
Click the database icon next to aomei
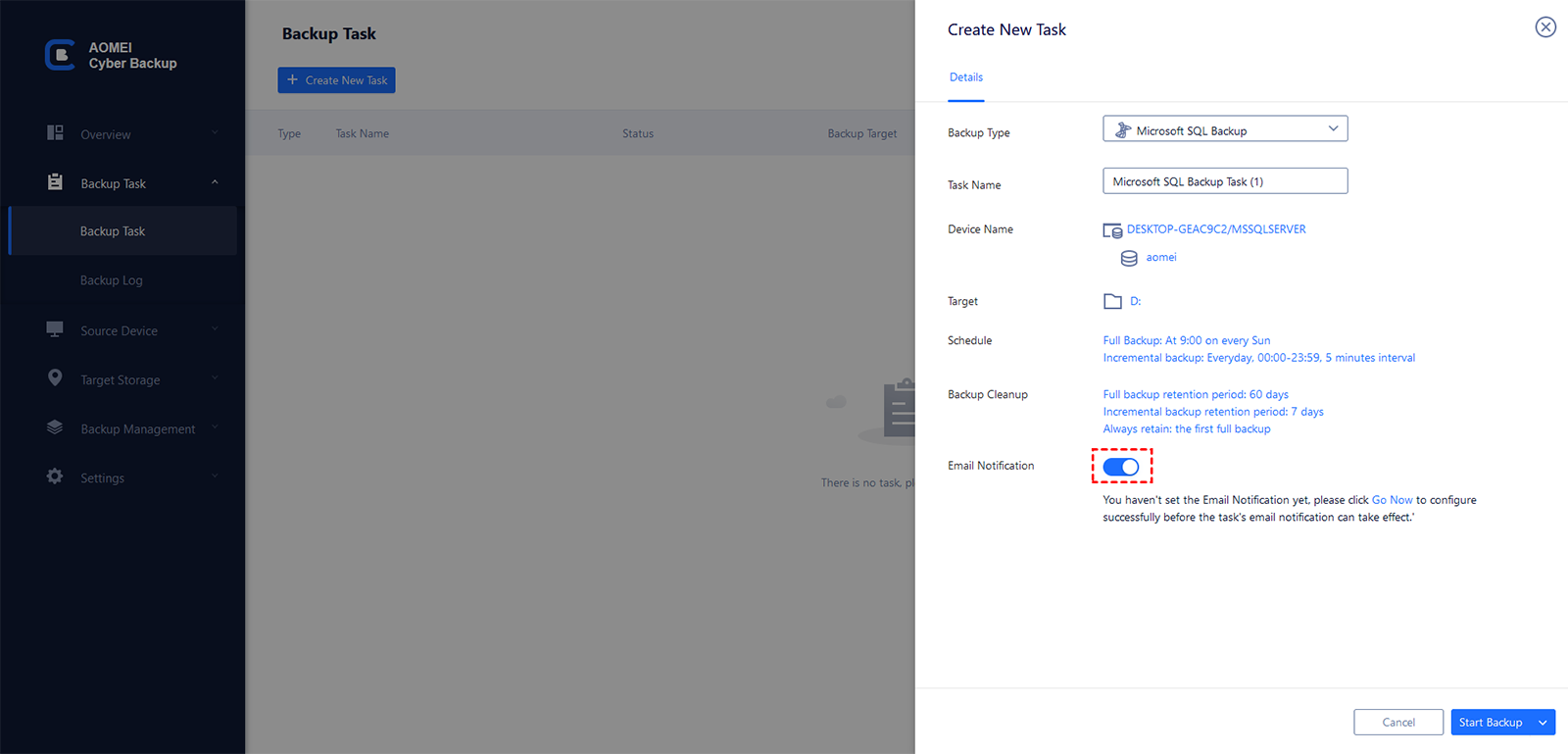tap(1129, 258)
